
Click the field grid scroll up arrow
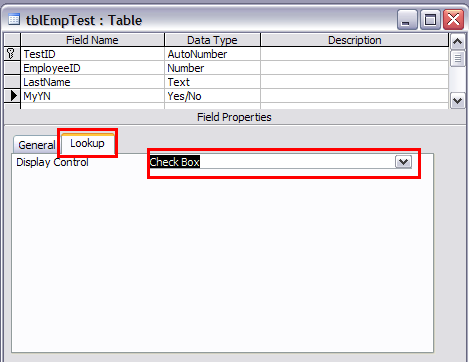pyautogui.click(x=457, y=42)
